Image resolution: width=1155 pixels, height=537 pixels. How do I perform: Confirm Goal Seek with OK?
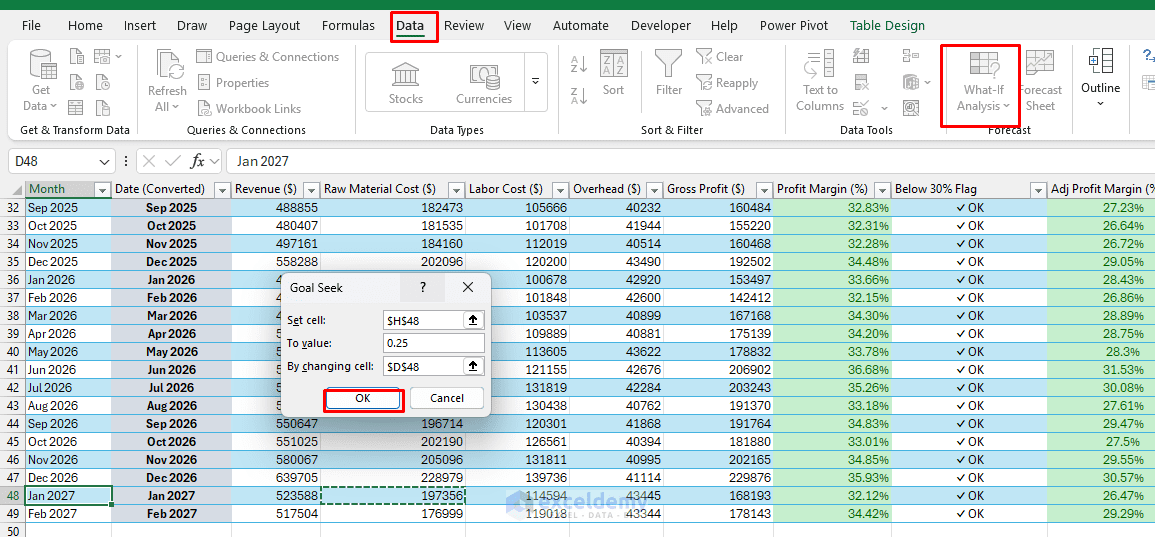coord(363,399)
